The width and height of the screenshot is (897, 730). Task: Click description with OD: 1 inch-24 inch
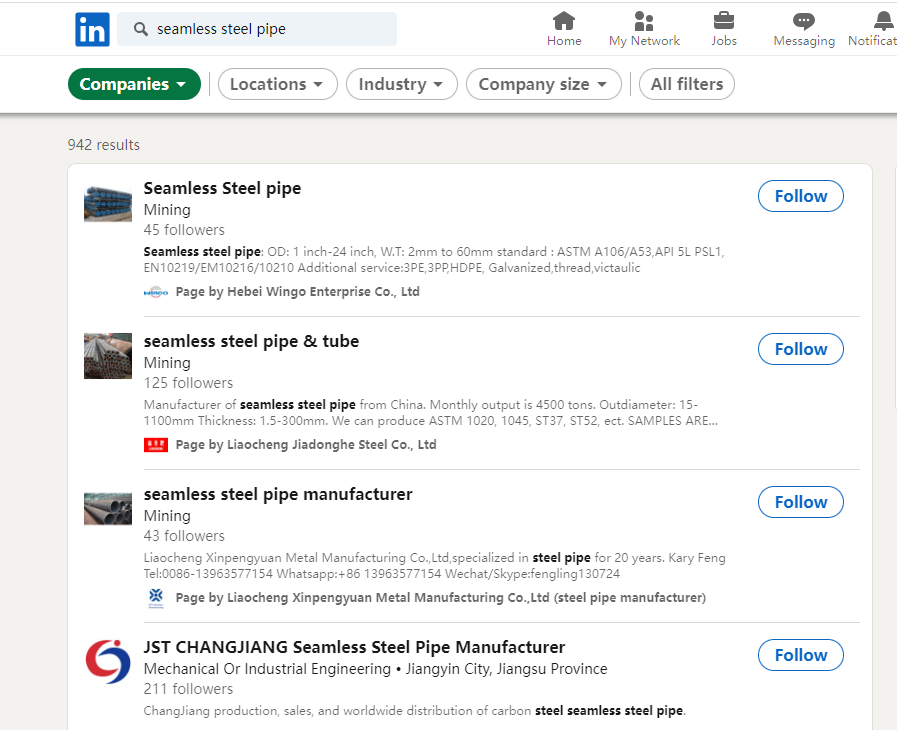tap(434, 260)
